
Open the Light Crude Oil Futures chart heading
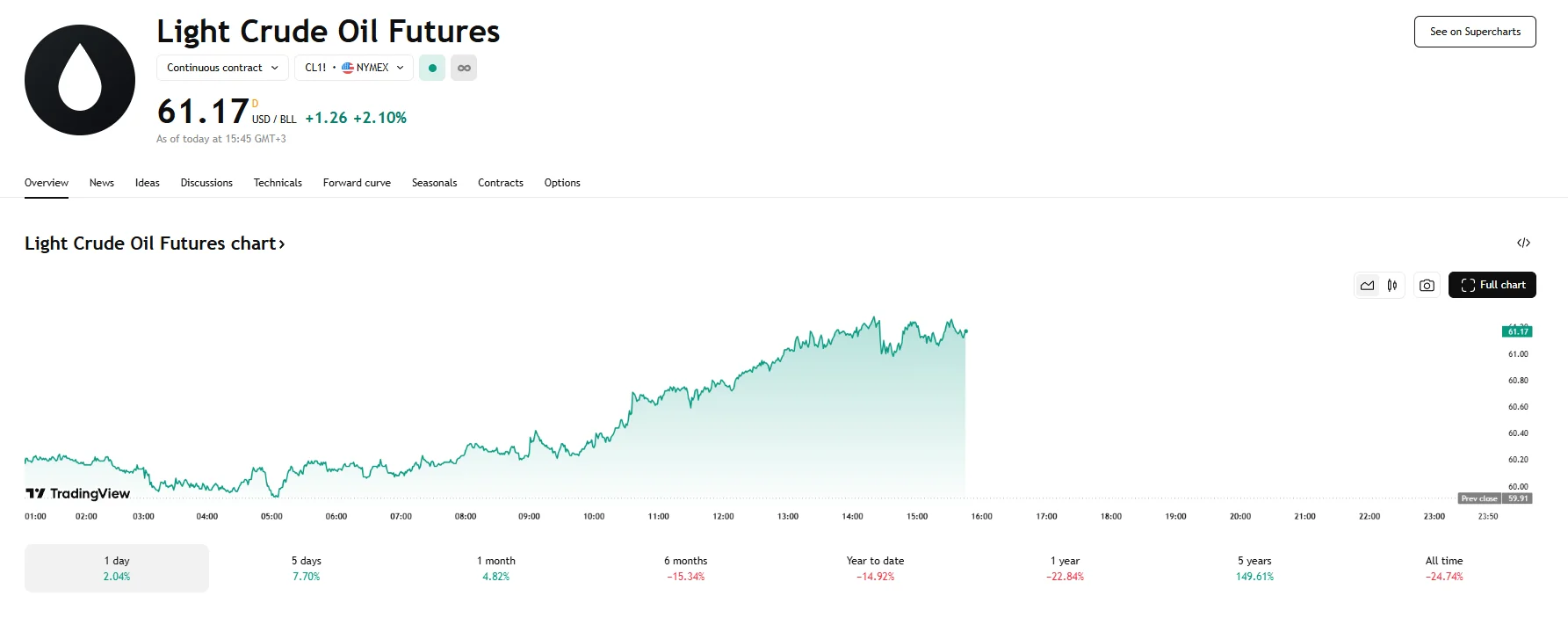point(155,244)
